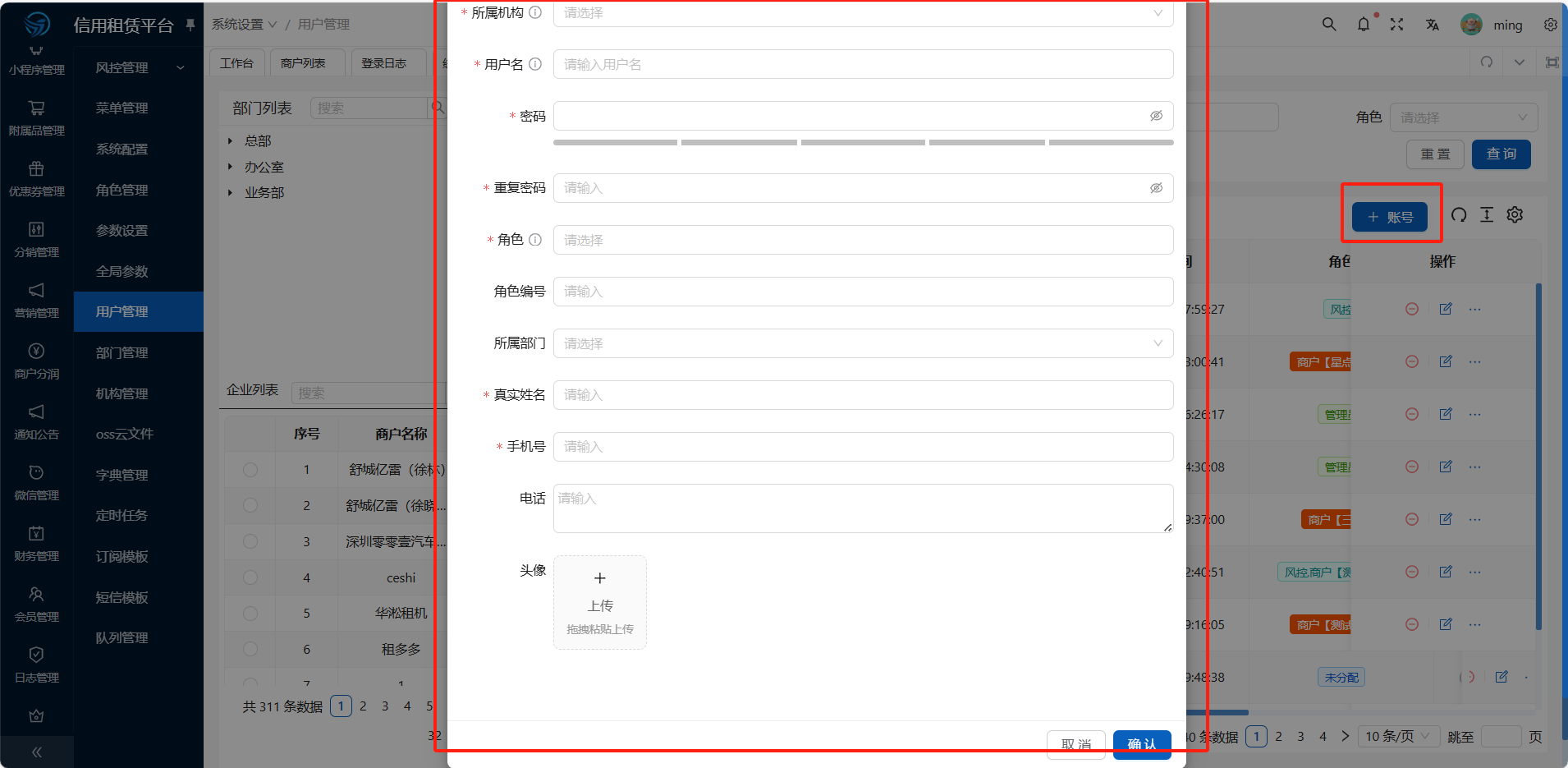Expand the 总部 department node

(231, 141)
